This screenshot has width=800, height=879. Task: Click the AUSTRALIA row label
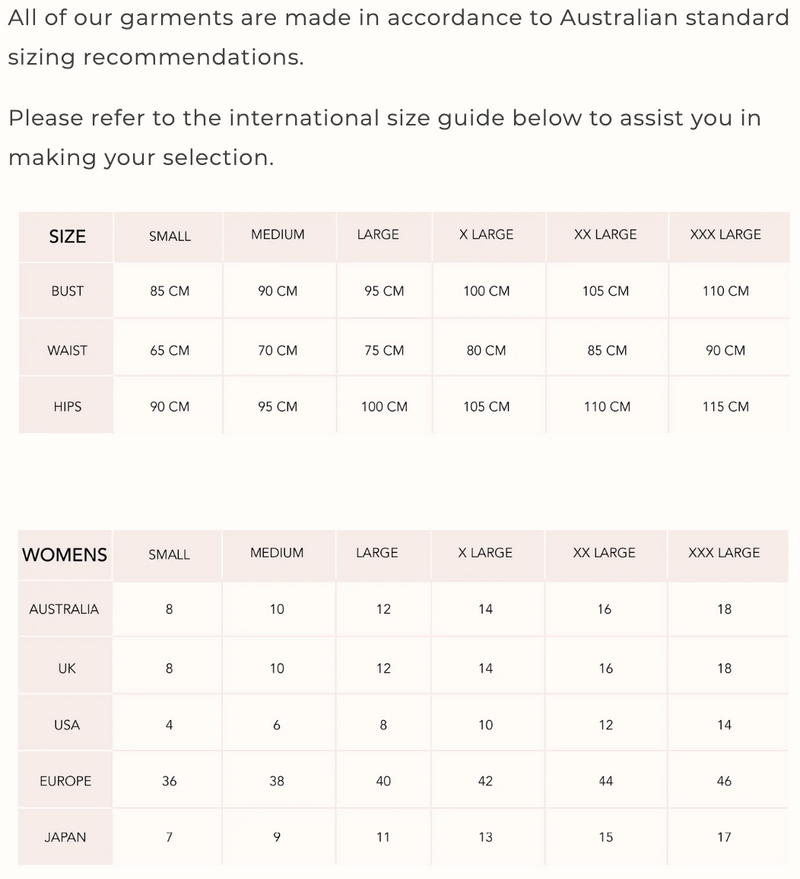(x=65, y=609)
